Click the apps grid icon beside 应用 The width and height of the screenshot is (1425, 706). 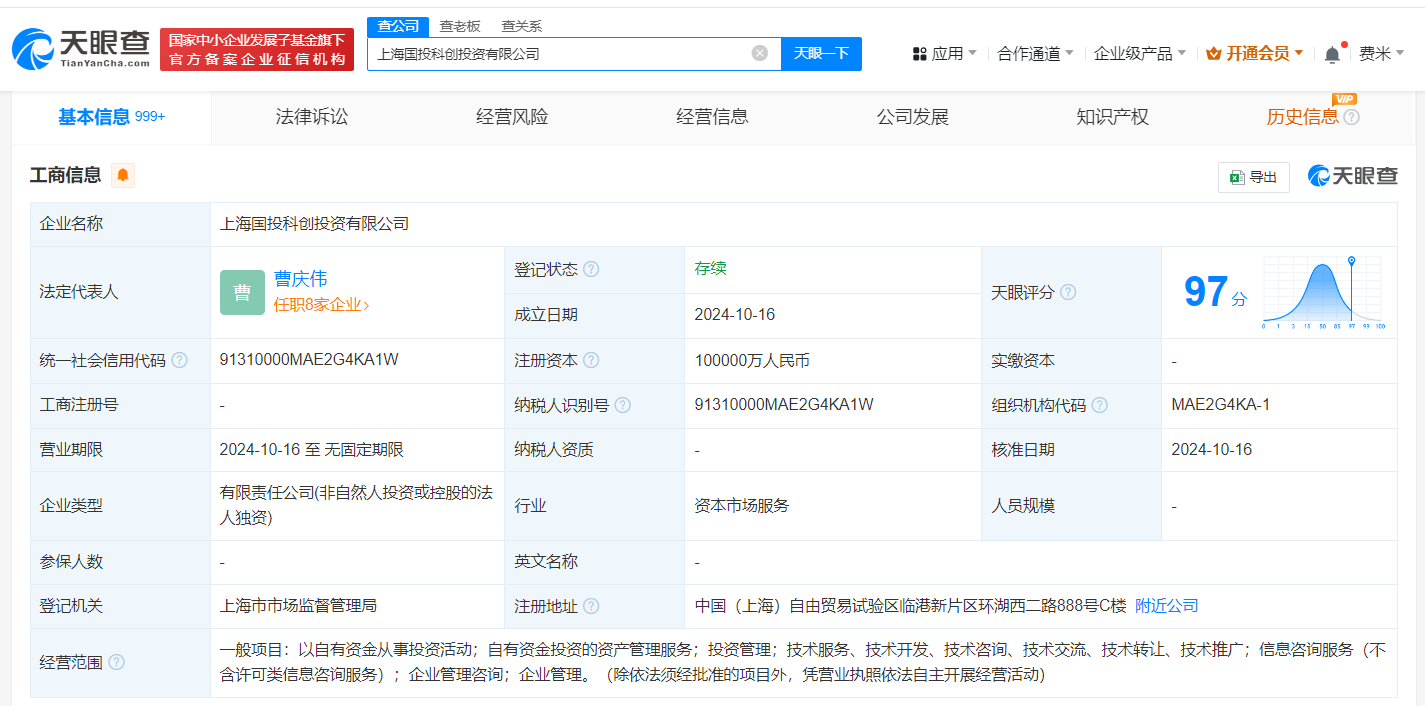coord(920,53)
